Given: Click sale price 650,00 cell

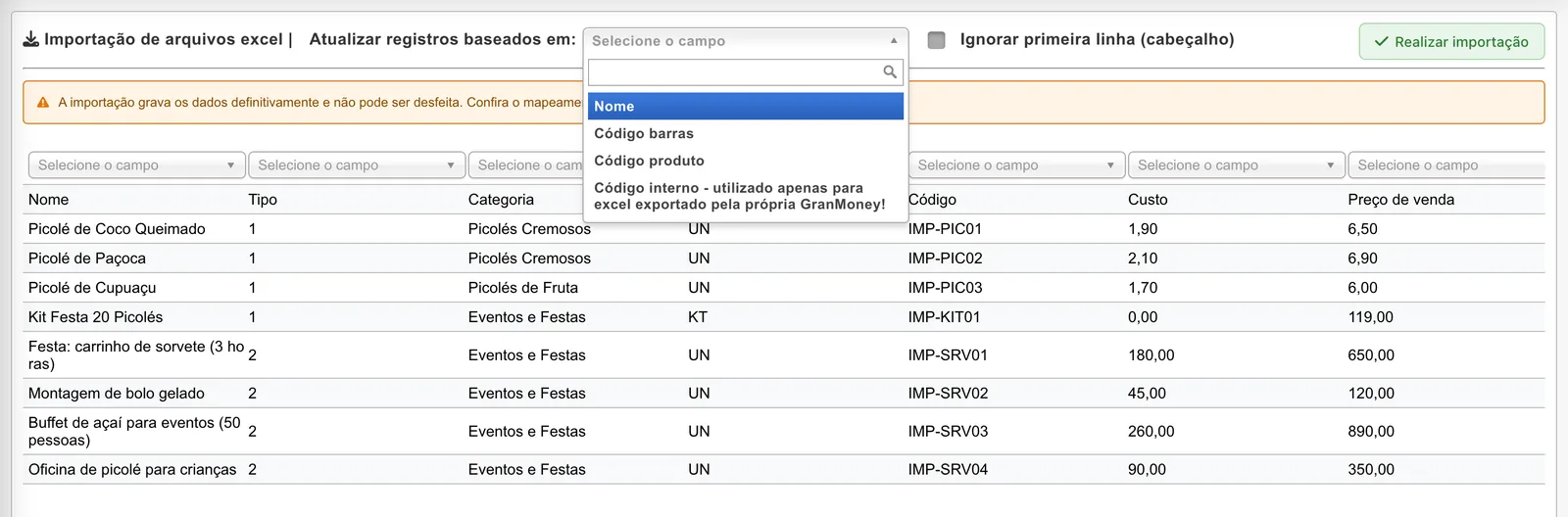Looking at the screenshot, I should [x=1371, y=354].
